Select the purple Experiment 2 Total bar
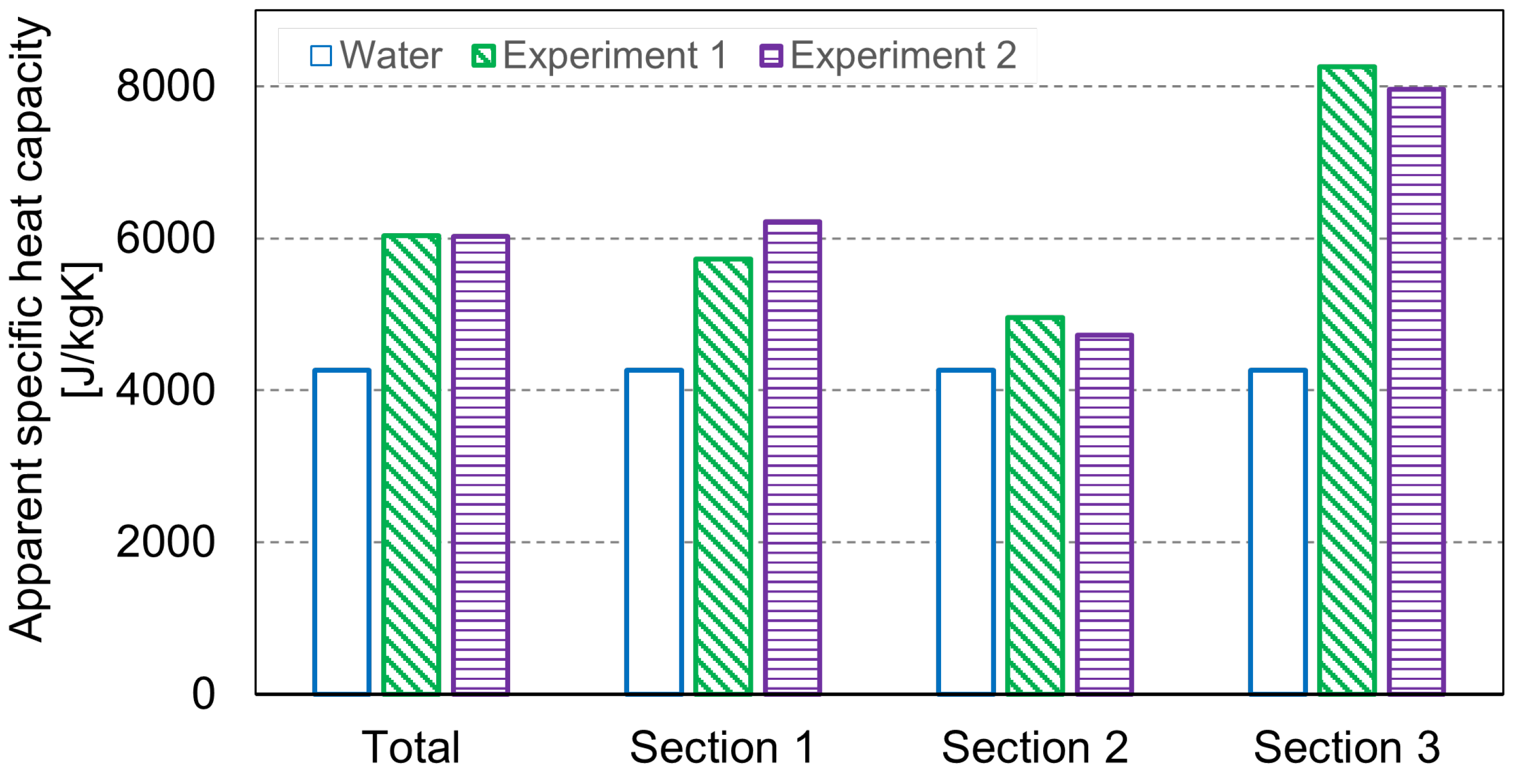1519x784 pixels. pos(481,465)
